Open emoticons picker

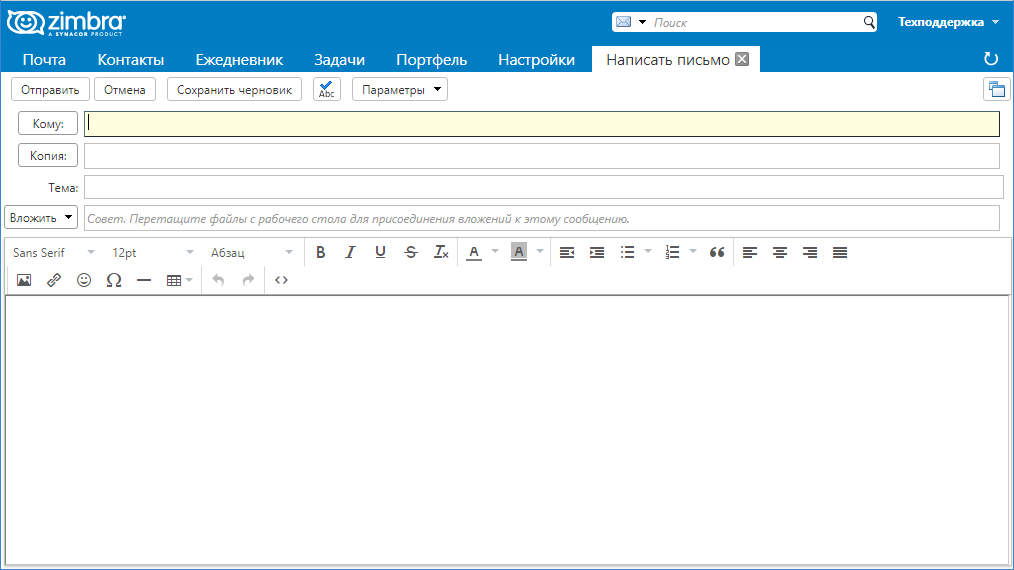[84, 280]
